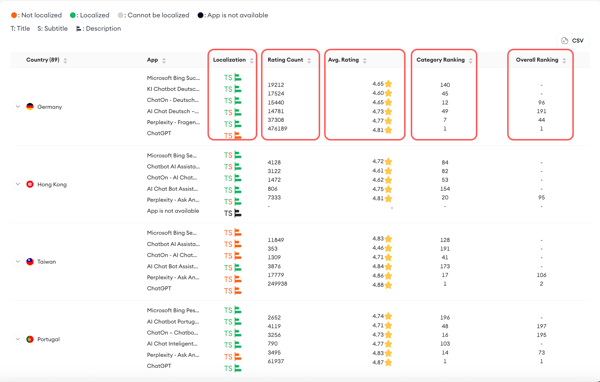Click the orange Not localized legend dot
Image resolution: width=600 pixels, height=382 pixels.
click(14, 15)
